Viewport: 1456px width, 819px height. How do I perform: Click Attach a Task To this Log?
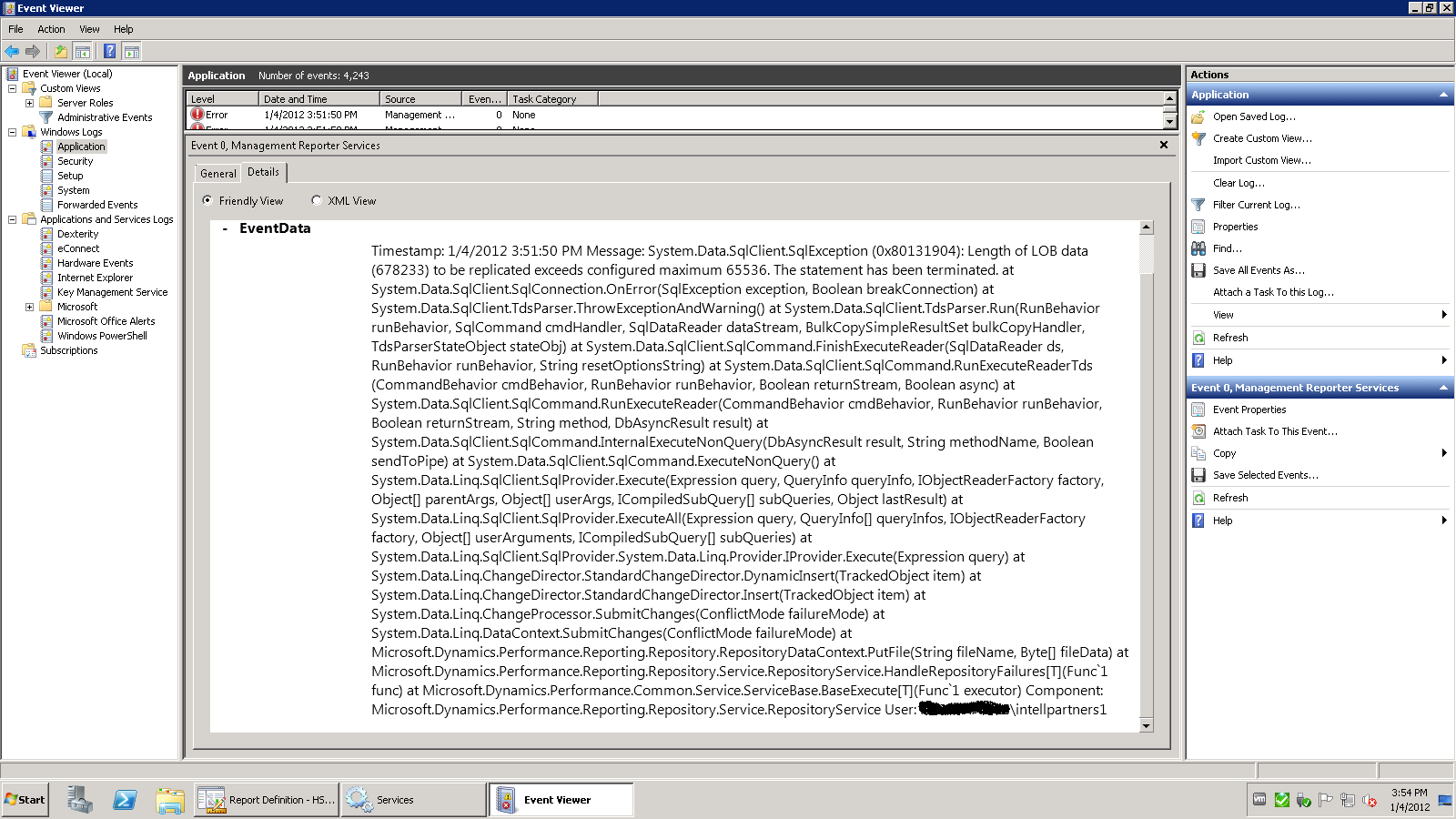click(1273, 292)
